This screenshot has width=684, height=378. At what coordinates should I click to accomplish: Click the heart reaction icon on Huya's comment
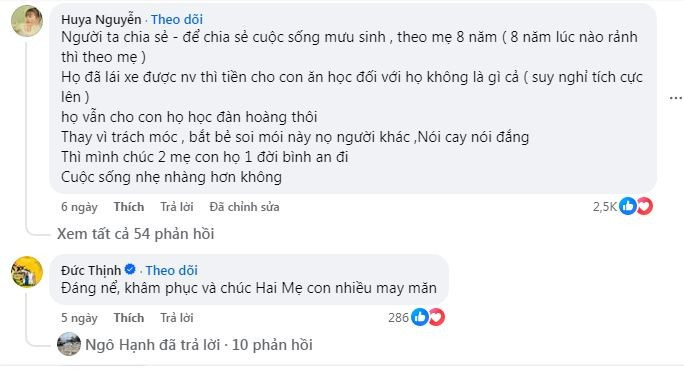coord(645,206)
